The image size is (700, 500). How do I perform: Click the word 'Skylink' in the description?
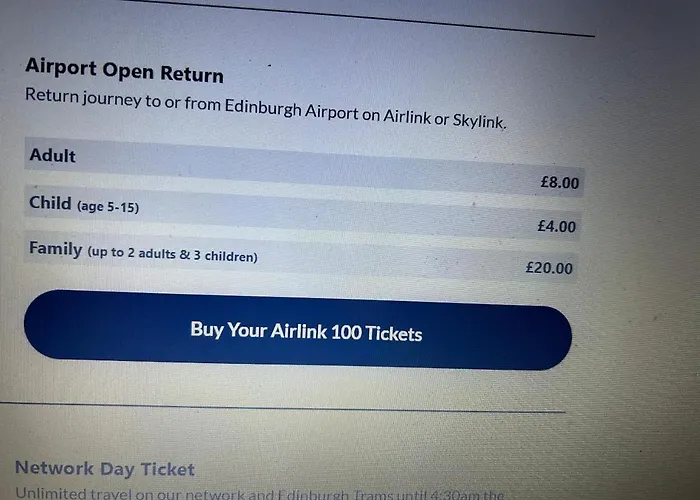(477, 121)
